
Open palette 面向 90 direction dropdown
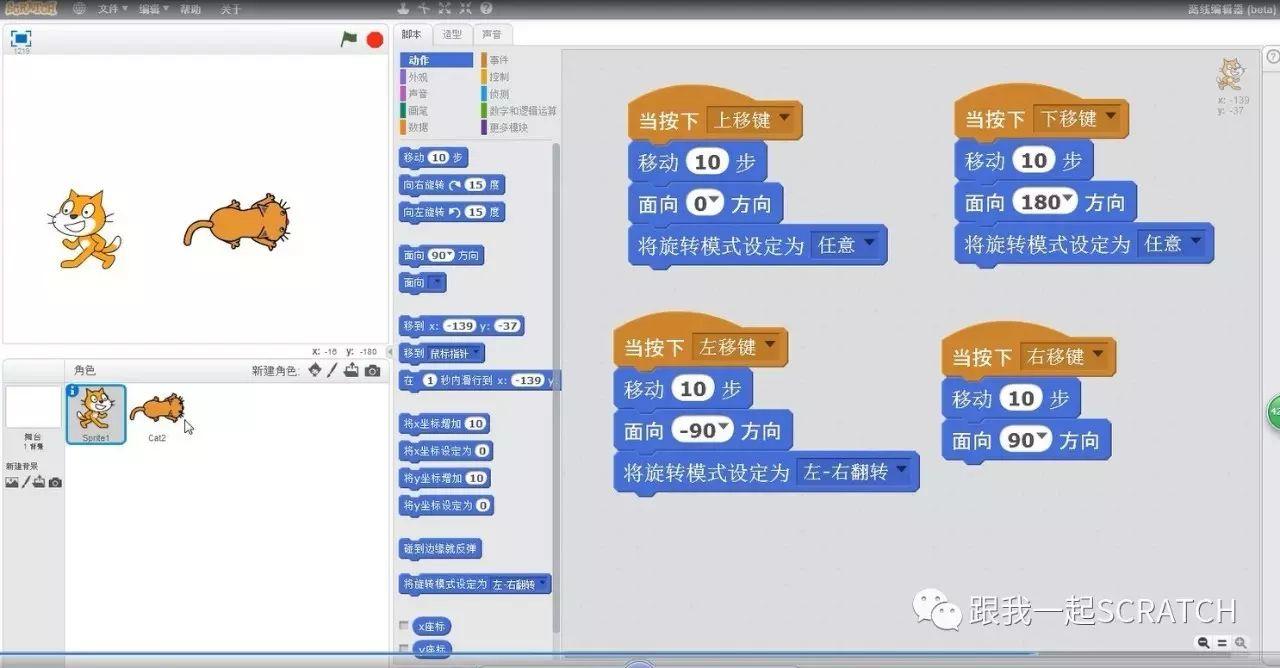tap(451, 255)
